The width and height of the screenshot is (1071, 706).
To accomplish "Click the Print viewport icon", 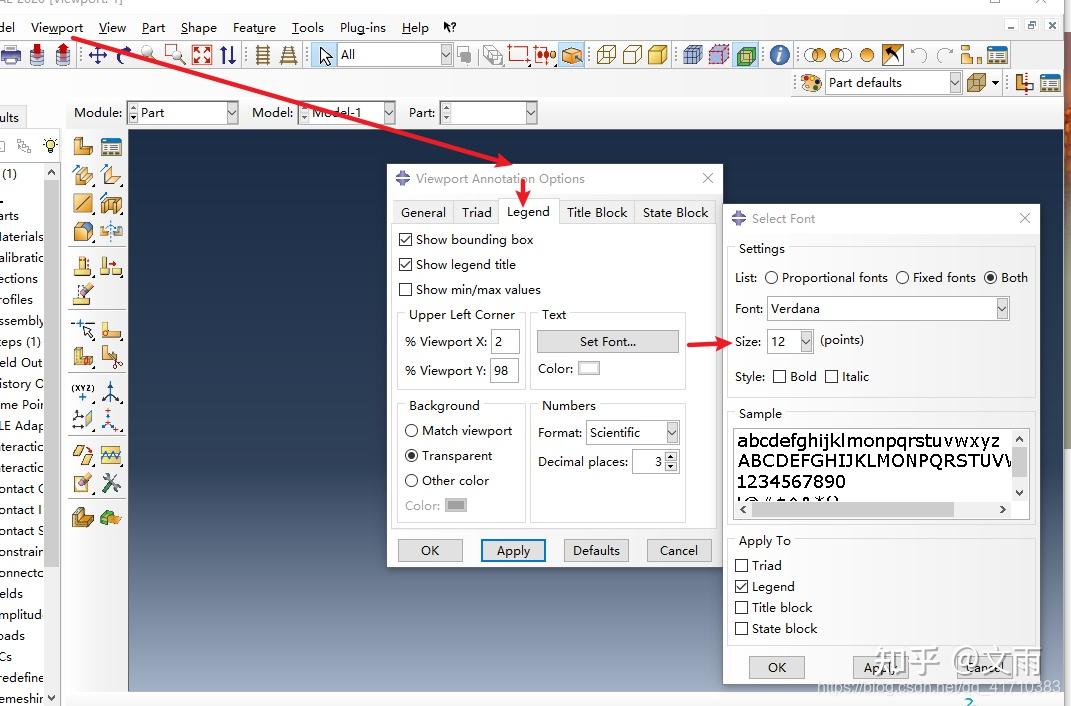I will pos(12,55).
